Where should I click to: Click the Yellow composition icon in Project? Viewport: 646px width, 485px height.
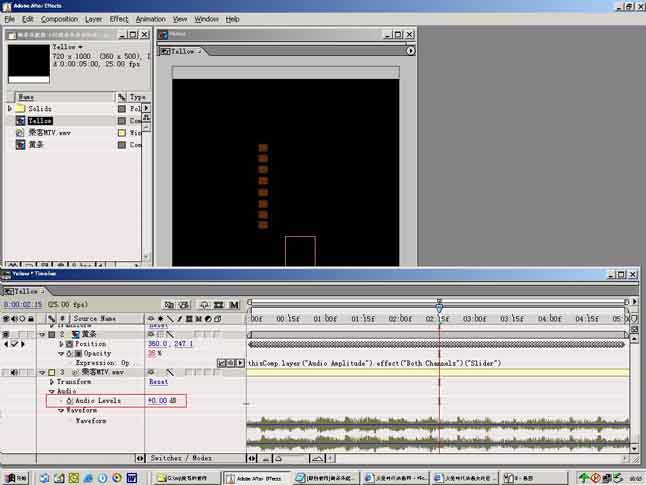(20, 121)
